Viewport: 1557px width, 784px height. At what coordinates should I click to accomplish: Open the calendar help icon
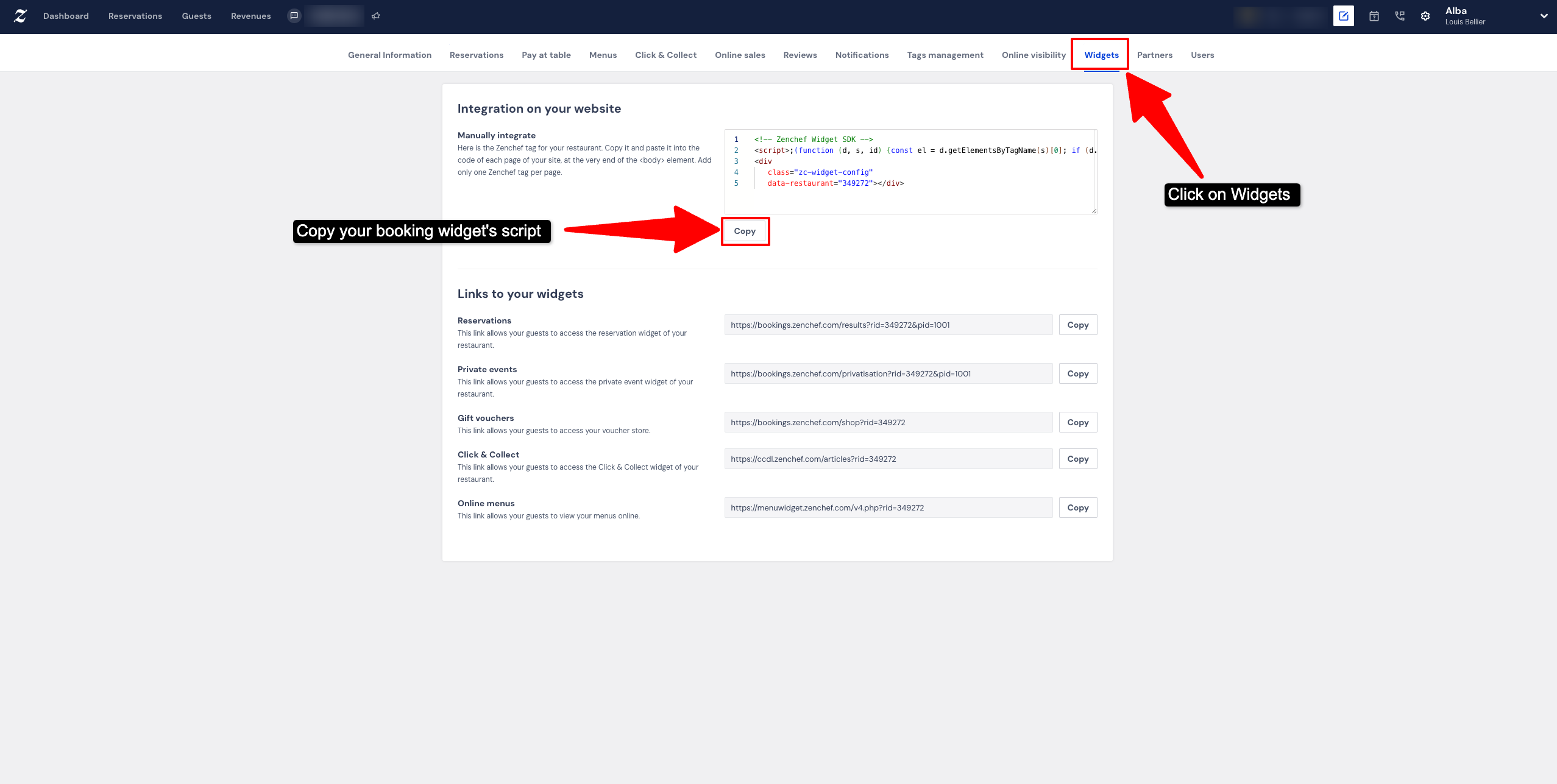point(1374,16)
